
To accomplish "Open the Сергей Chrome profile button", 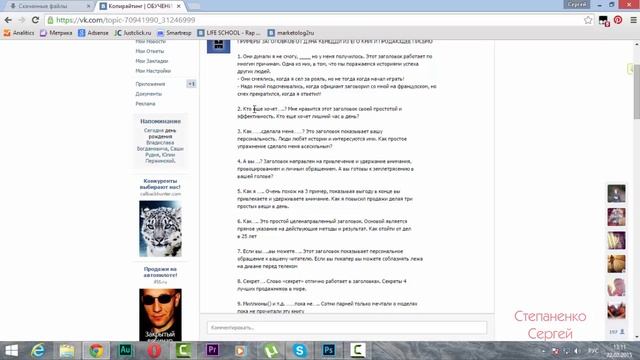I will tap(576, 4).
